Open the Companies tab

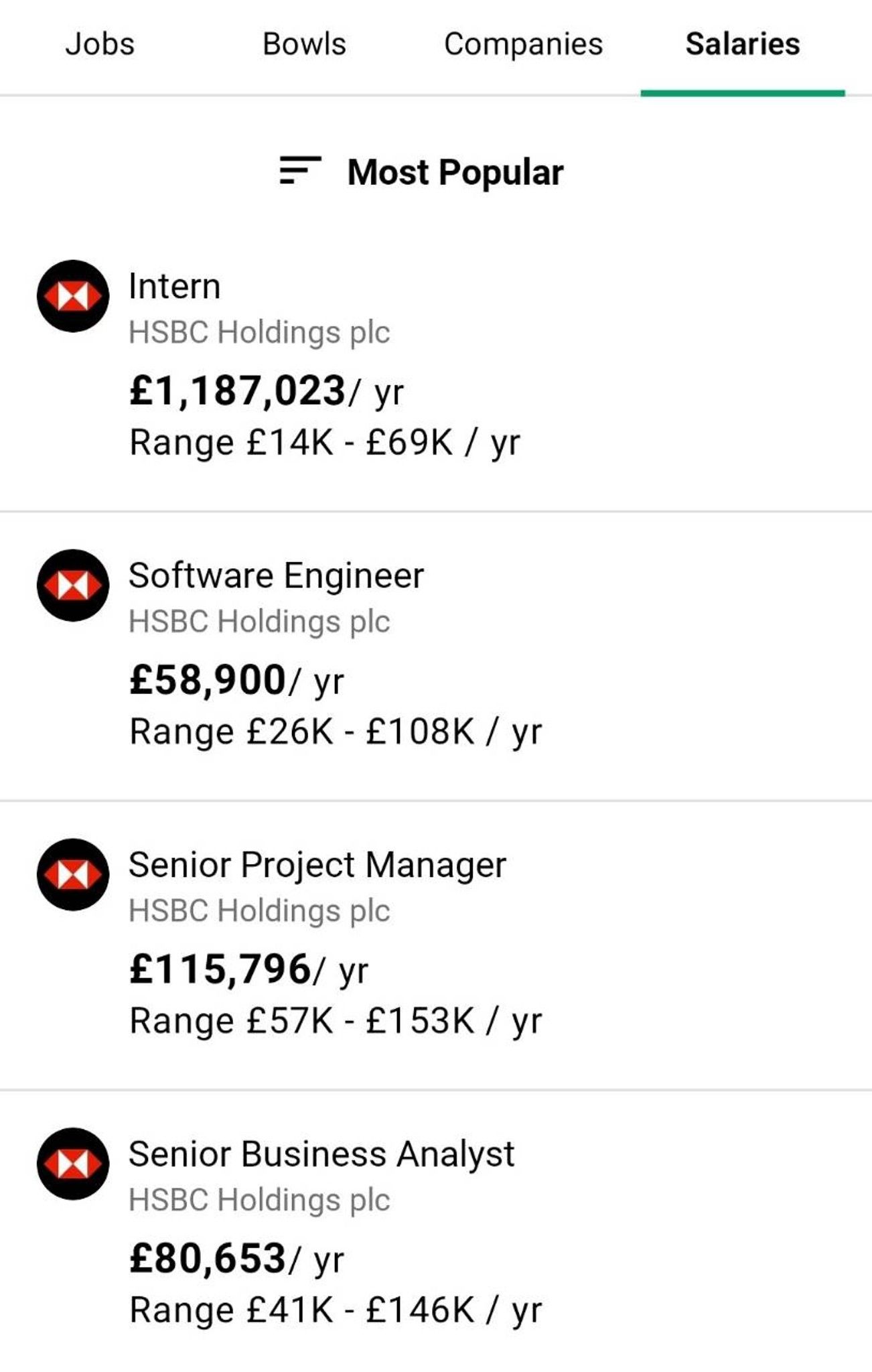point(523,44)
